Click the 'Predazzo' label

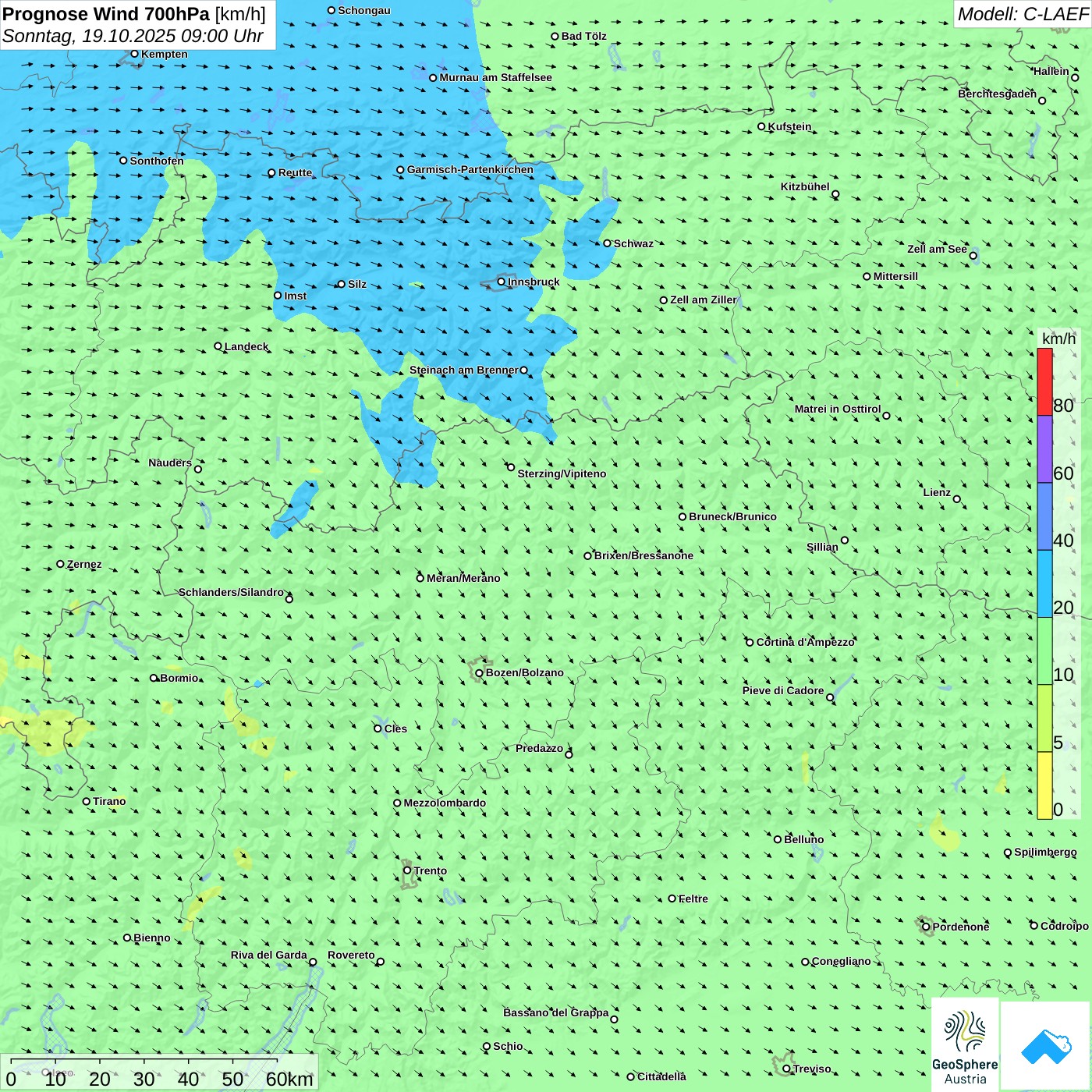click(x=539, y=748)
